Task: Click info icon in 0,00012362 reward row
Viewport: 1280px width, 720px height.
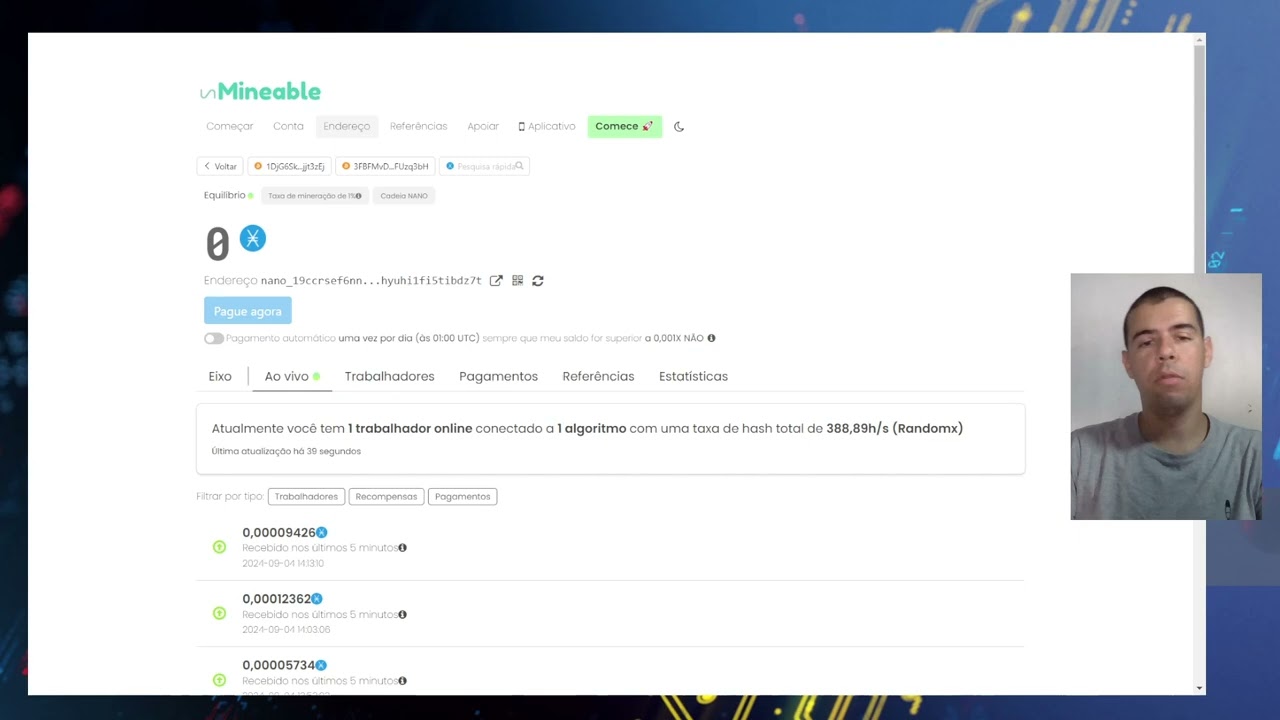Action: coord(402,614)
